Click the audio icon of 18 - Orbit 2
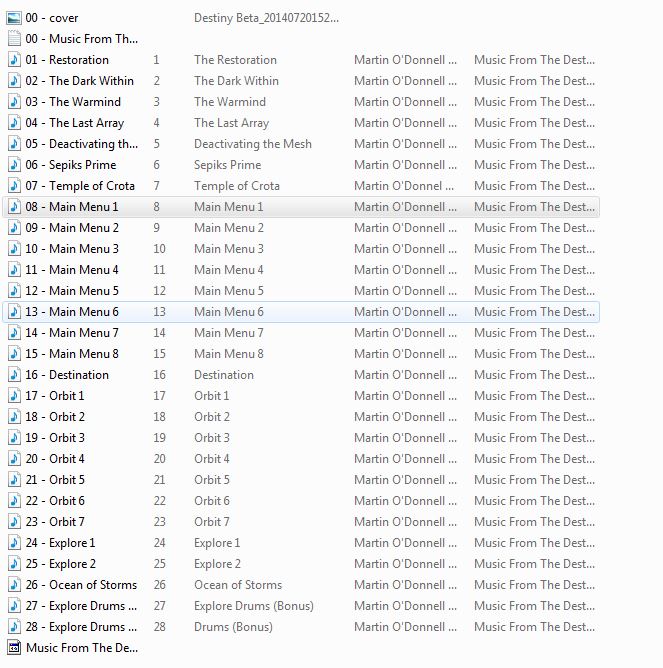The image size is (663, 668). click(x=14, y=417)
